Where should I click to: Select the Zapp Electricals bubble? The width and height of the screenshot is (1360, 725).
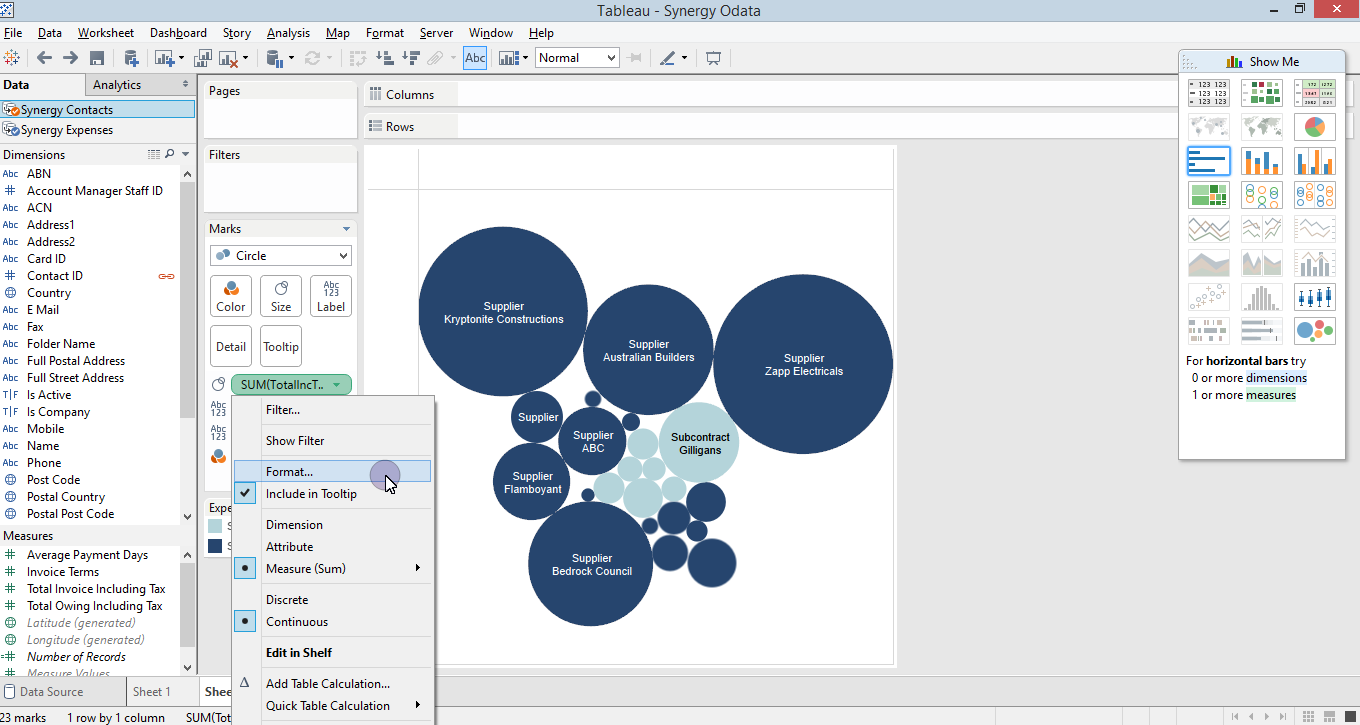pyautogui.click(x=803, y=364)
